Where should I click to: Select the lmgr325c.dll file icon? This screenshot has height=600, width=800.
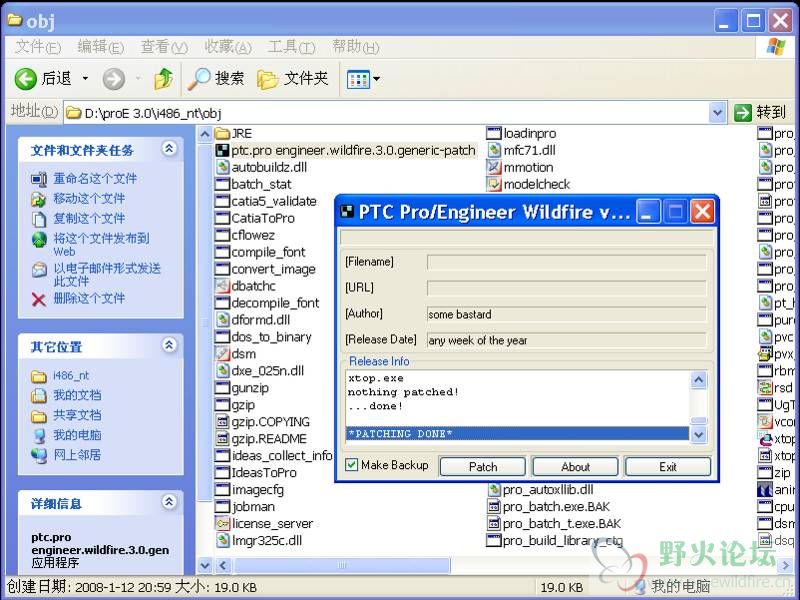click(x=222, y=540)
